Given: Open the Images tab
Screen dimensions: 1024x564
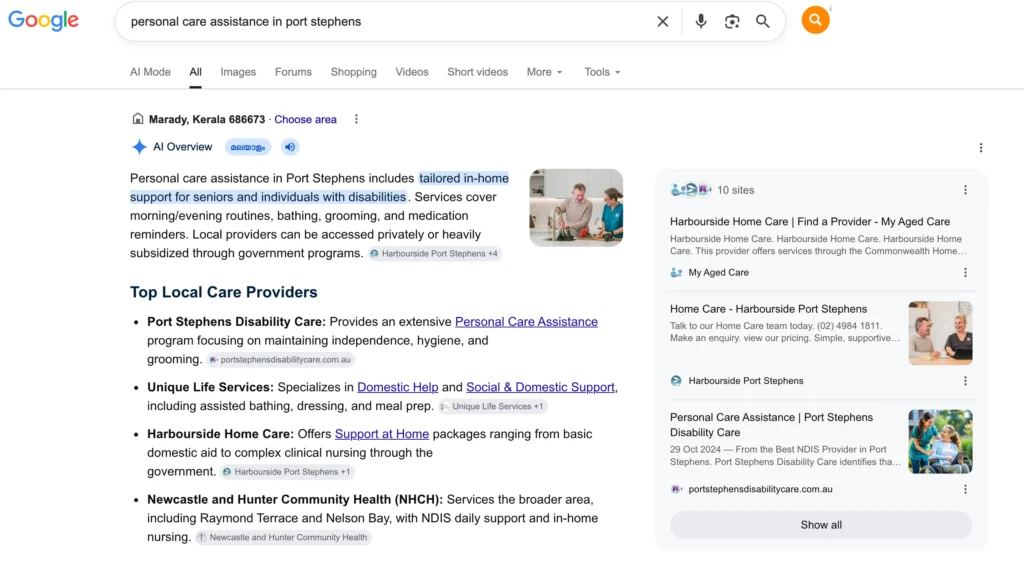Looking at the screenshot, I should coord(238,72).
